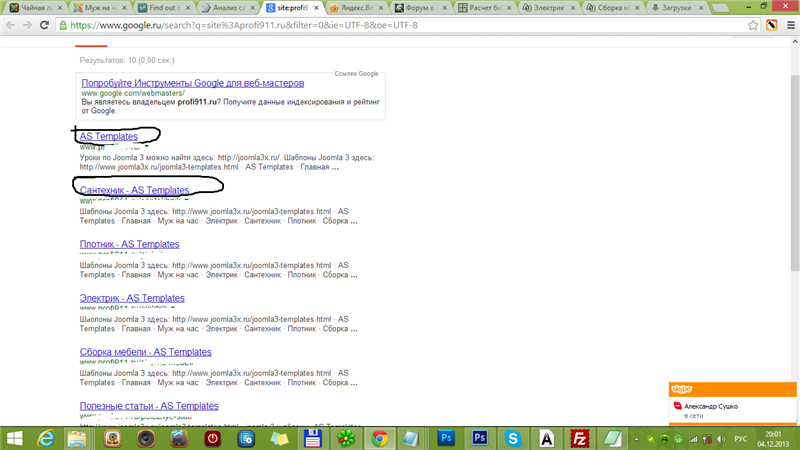The height and width of the screenshot is (450, 800).
Task: Reload the current Google results page
Action: point(44,25)
